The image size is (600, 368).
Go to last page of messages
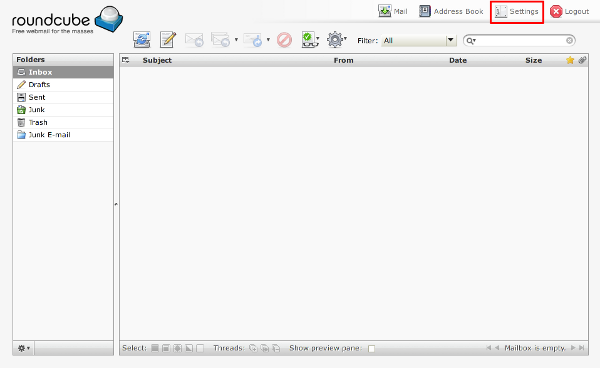pos(582,348)
